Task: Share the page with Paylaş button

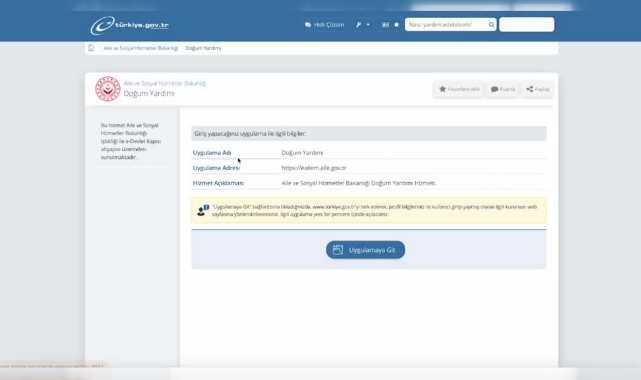Action: 538,89
